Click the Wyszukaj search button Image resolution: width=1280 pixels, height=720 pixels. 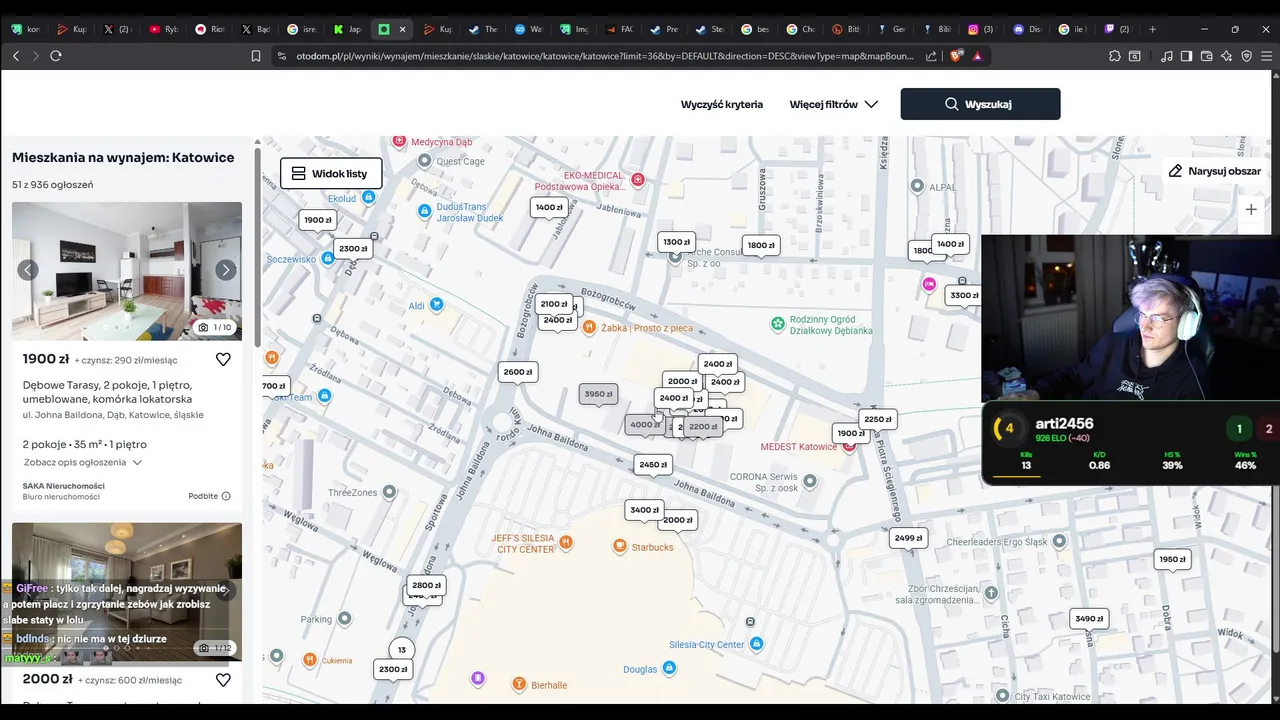pyautogui.click(x=980, y=104)
